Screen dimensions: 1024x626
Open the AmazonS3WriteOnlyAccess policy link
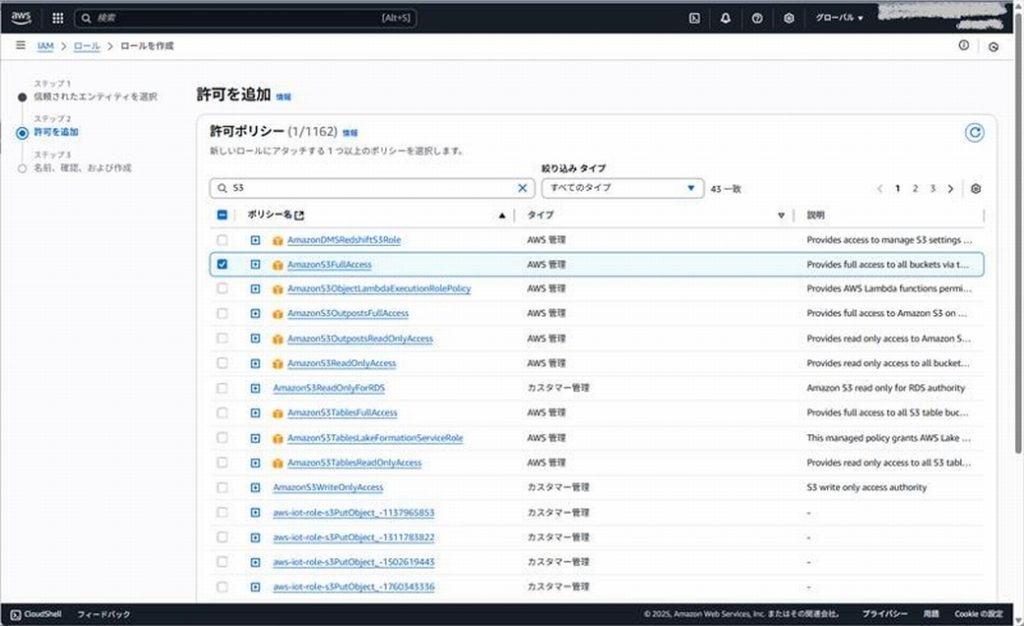point(328,487)
